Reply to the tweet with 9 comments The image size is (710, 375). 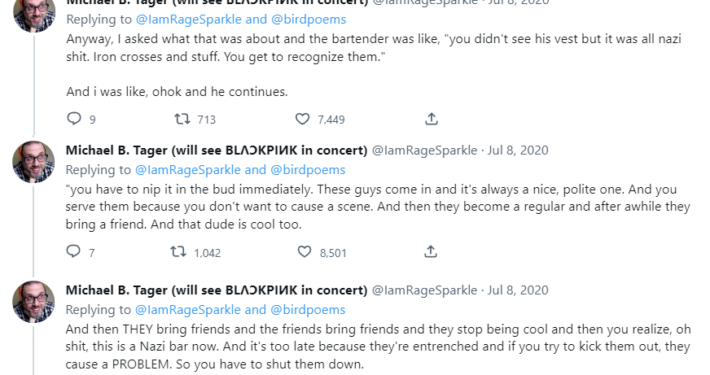tap(74, 119)
